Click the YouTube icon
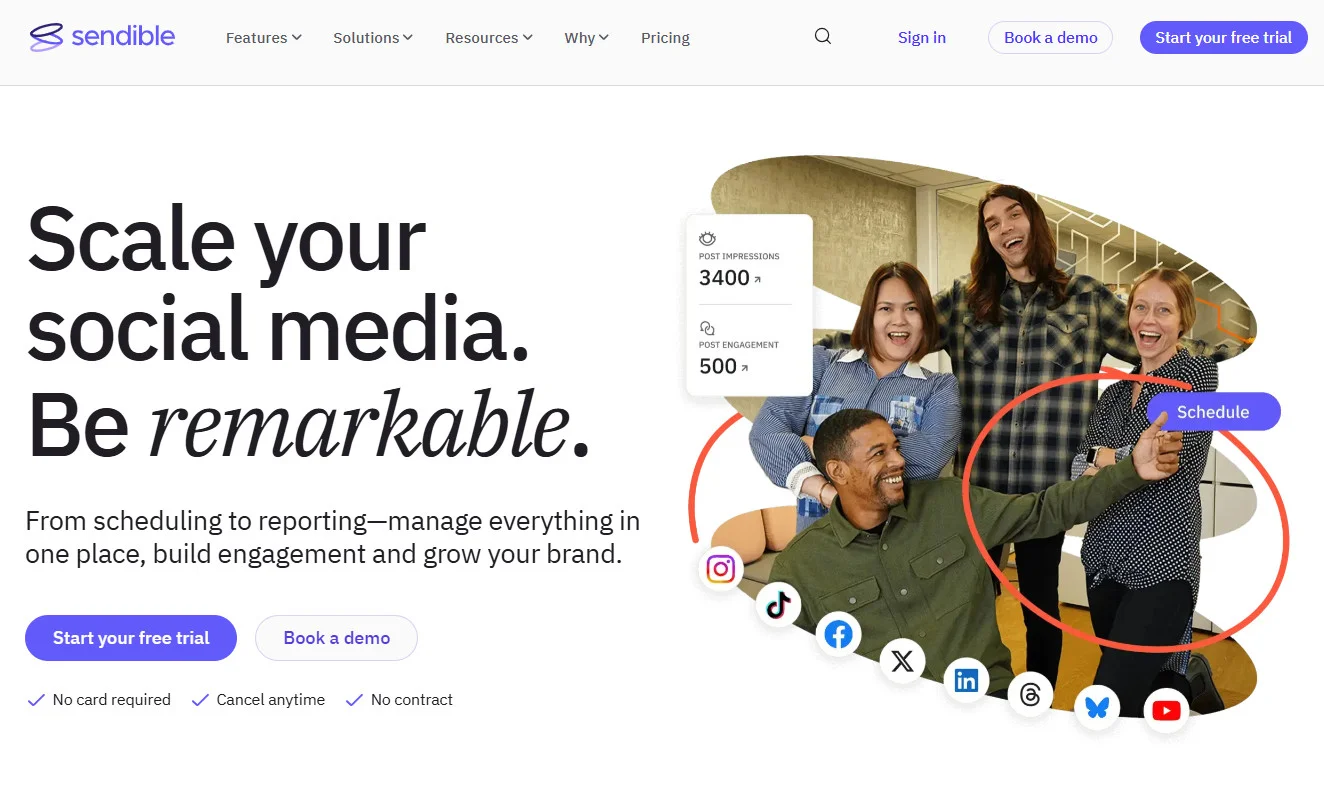The width and height of the screenshot is (1324, 811). click(1166, 711)
